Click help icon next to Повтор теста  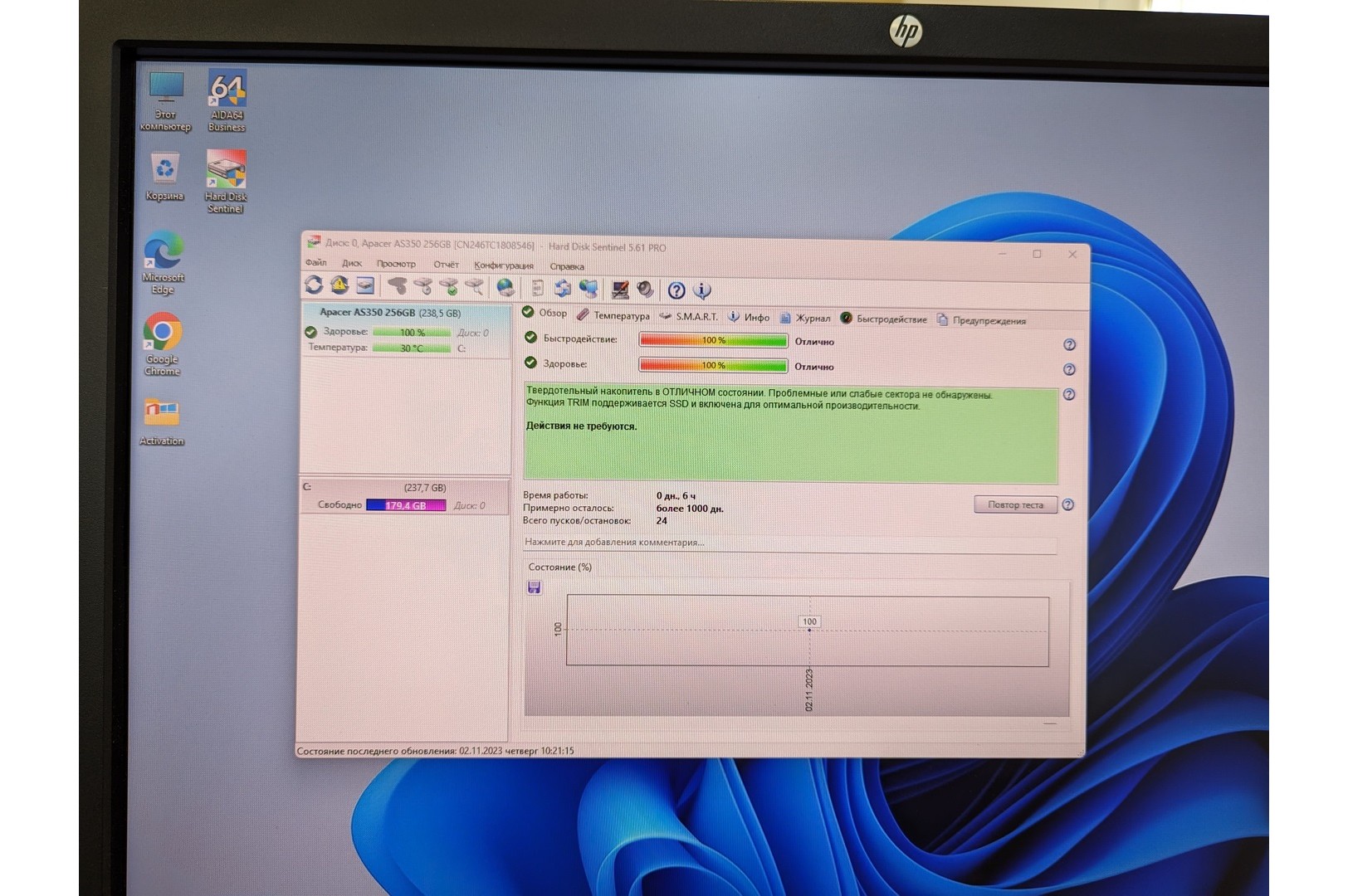(x=1068, y=504)
